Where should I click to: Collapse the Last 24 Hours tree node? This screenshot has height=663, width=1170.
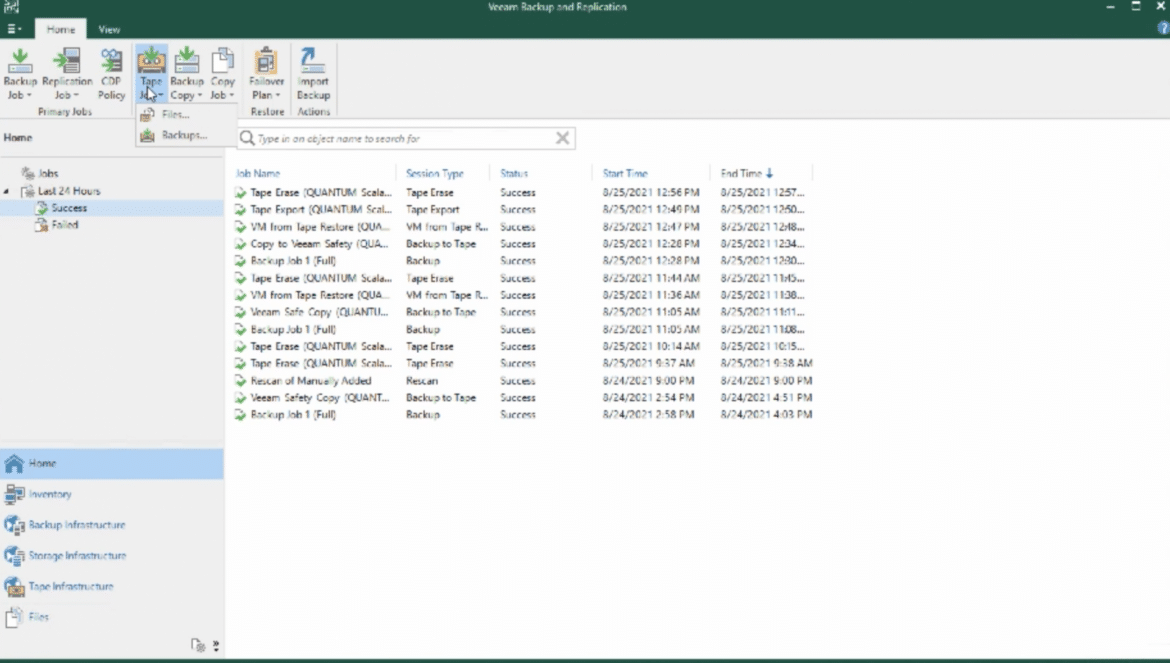tap(7, 192)
